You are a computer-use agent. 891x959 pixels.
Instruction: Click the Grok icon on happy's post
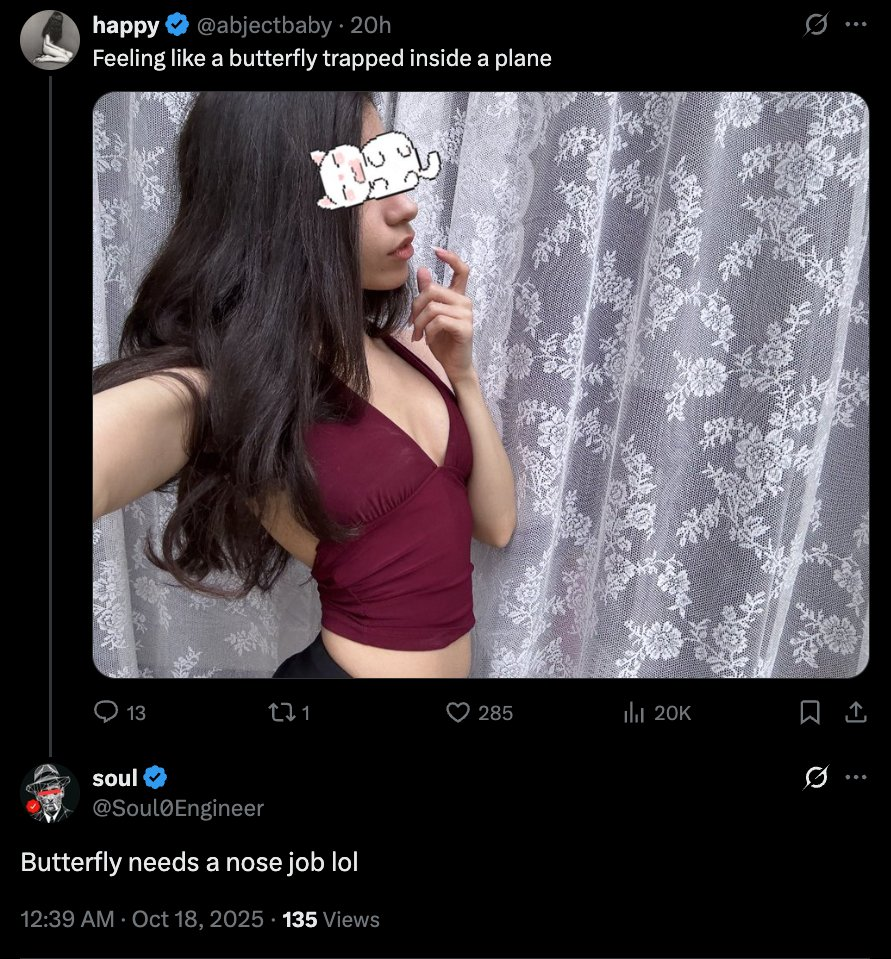[x=815, y=25]
